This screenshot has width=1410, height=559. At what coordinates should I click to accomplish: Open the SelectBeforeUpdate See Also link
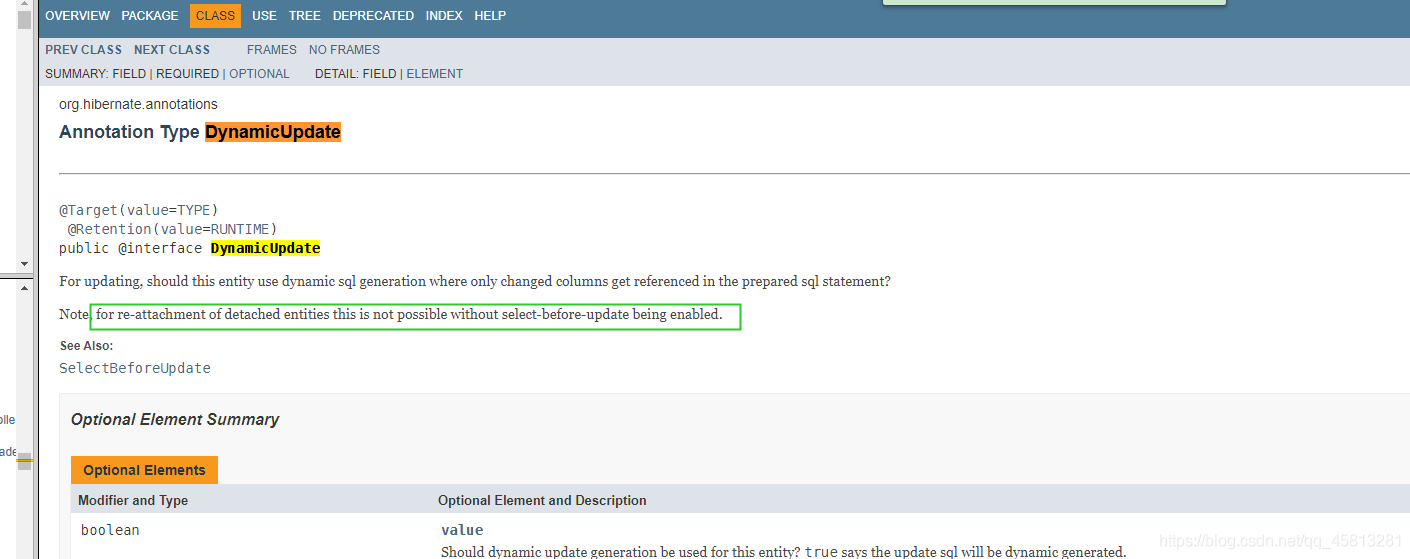click(135, 368)
